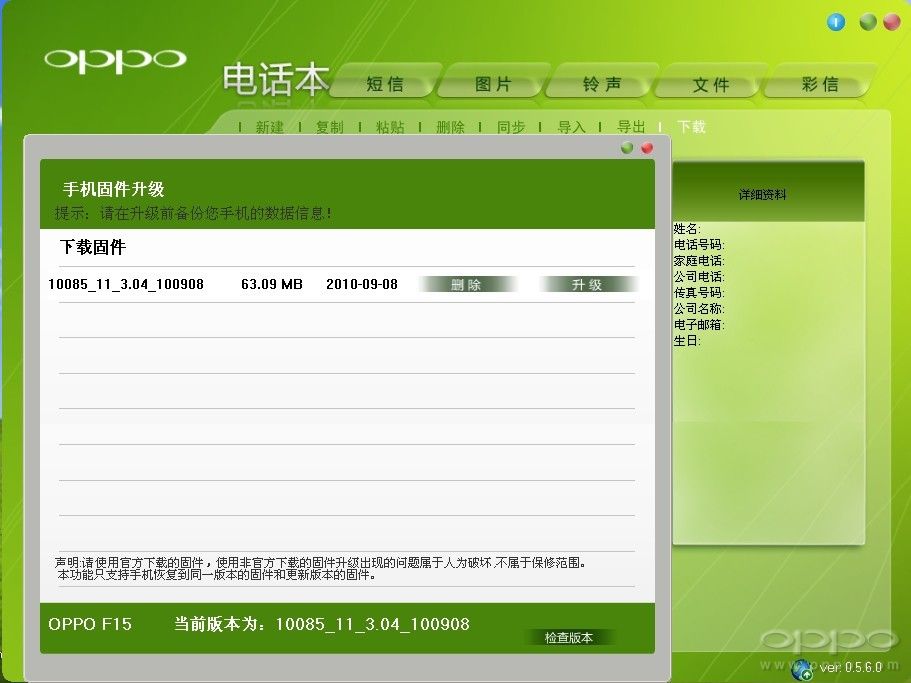The height and width of the screenshot is (683, 911).
Task: Click the 当前版本为 version text in footer
Action: 322,624
